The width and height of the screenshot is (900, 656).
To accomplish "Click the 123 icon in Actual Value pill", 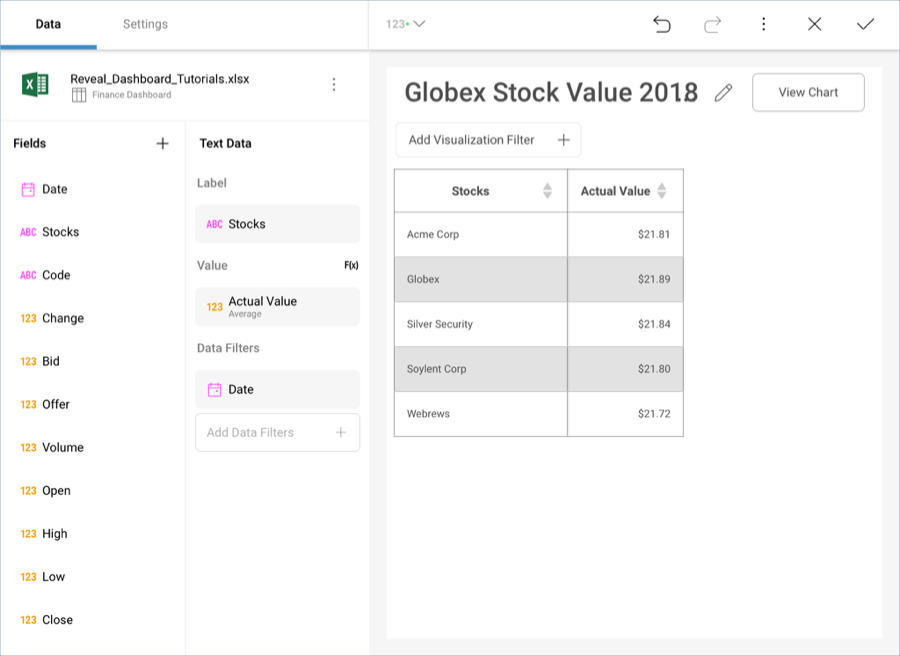I will click(x=215, y=307).
